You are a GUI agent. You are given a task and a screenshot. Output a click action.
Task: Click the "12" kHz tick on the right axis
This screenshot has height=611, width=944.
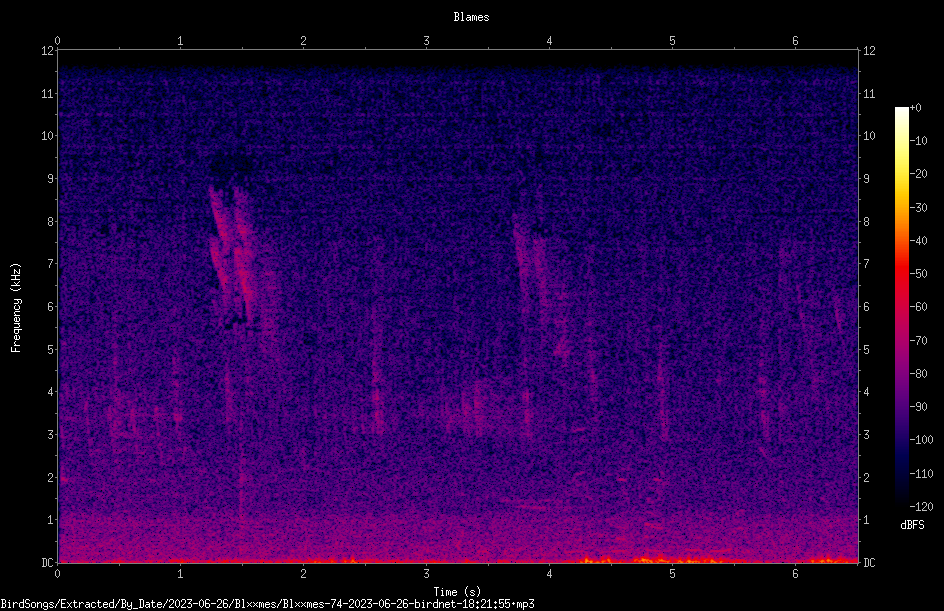pyautogui.click(x=869, y=51)
